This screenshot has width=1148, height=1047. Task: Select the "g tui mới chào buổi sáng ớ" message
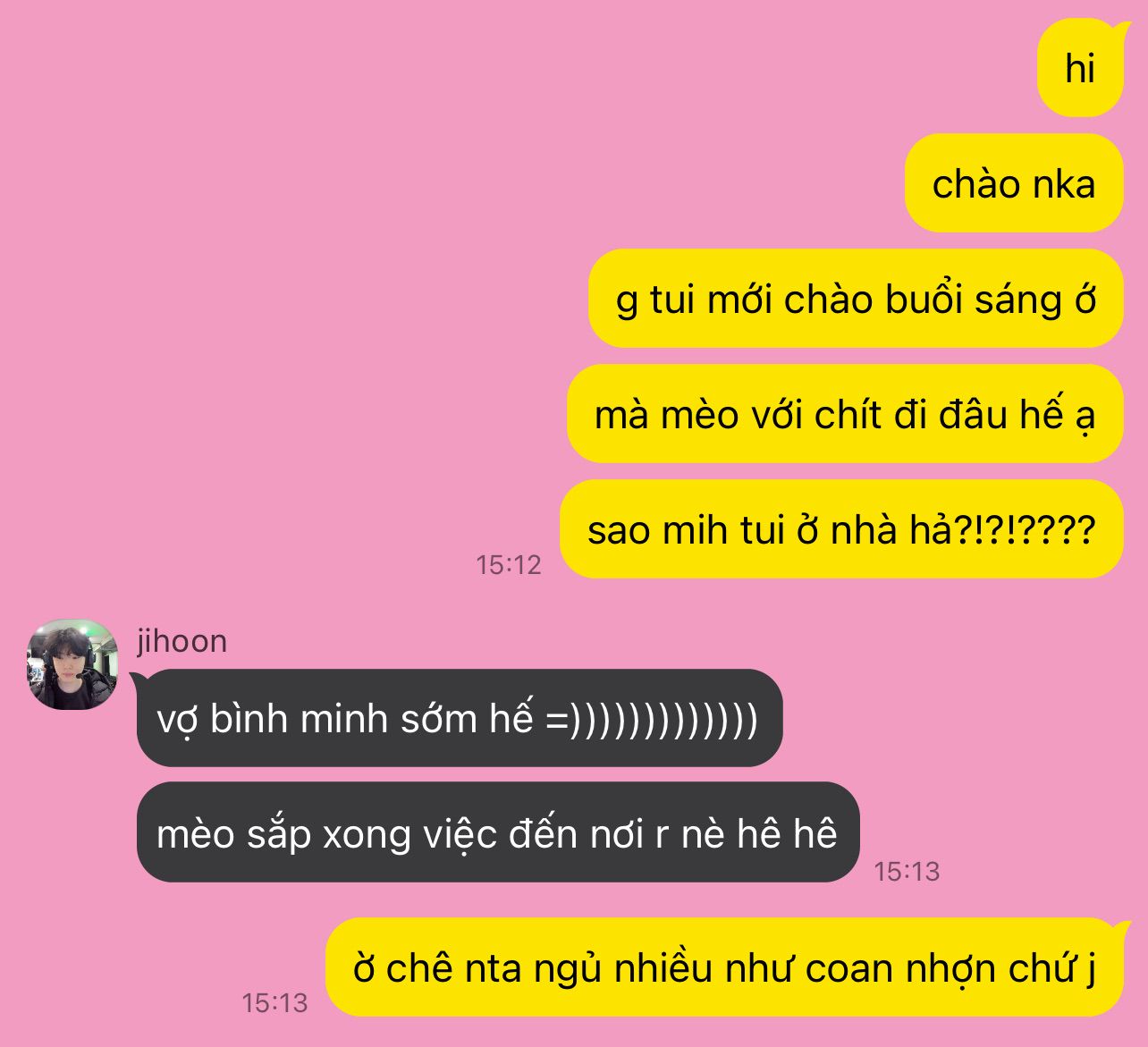pyautogui.click(x=856, y=299)
